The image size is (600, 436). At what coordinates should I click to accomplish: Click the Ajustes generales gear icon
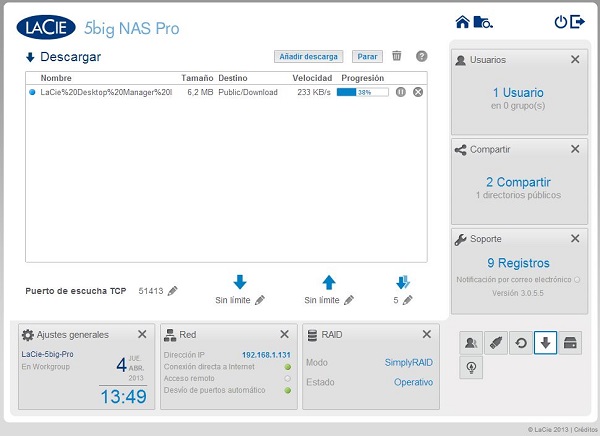click(28, 335)
